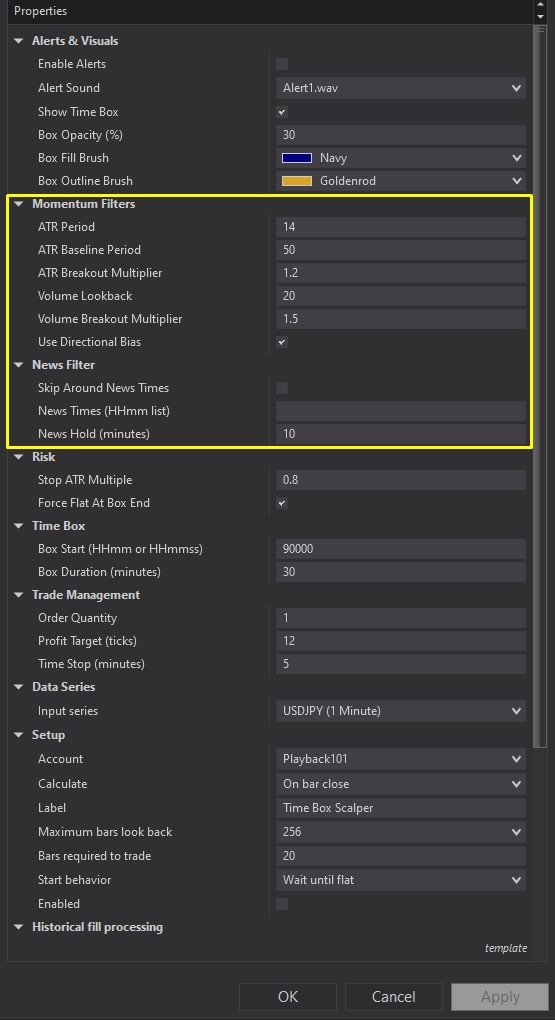Edit the Label field Time Box Scalper

[401, 808]
